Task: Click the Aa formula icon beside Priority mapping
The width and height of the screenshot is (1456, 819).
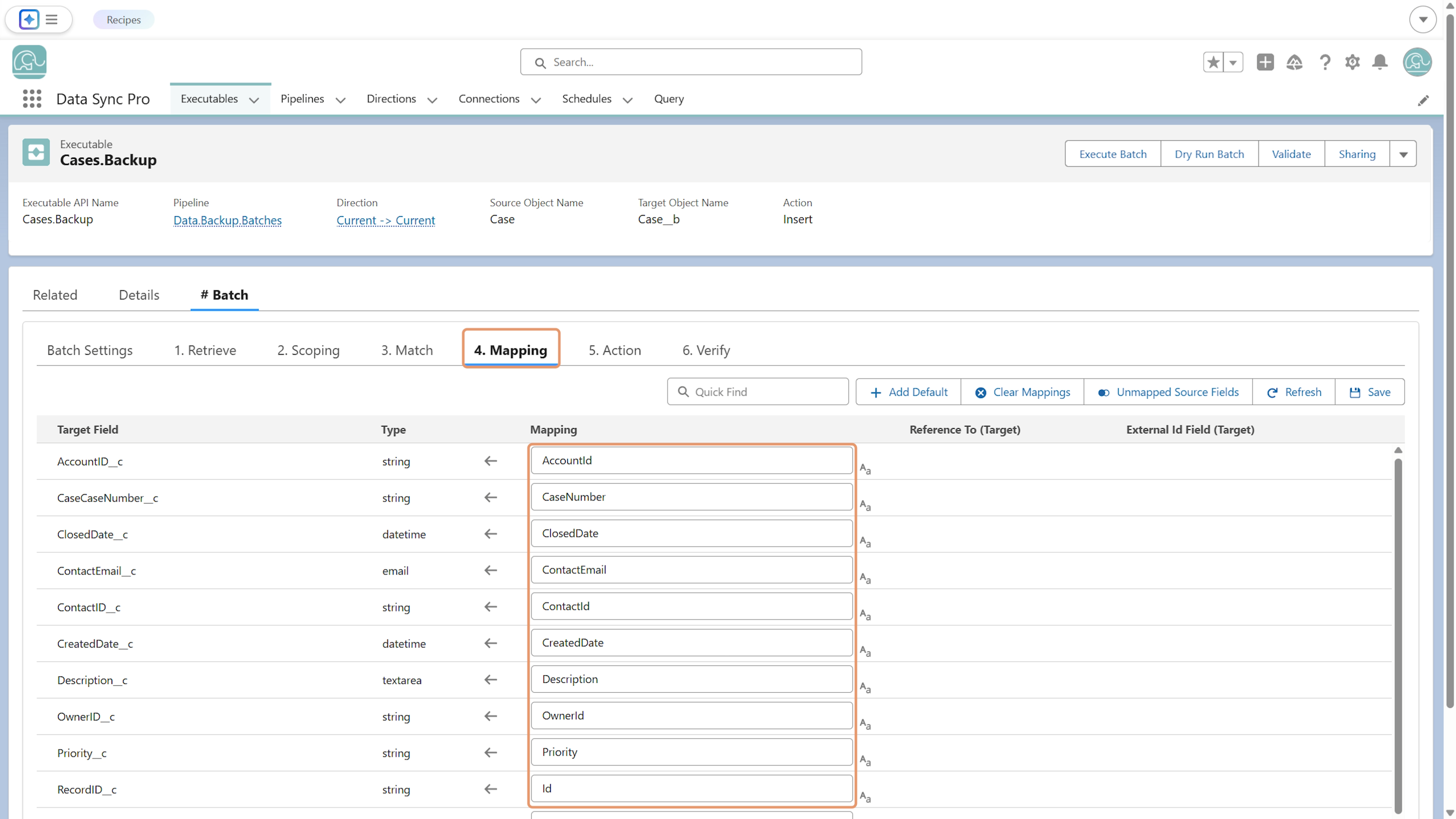Action: pos(865,760)
